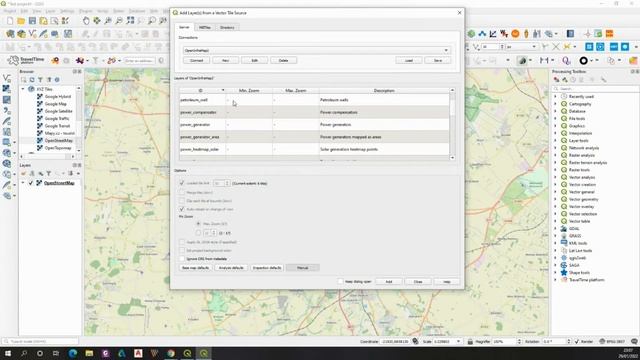Toggle OpenStreetMap layer visibility checkbox
Screen dimensions: 640x360
pos(31,183)
